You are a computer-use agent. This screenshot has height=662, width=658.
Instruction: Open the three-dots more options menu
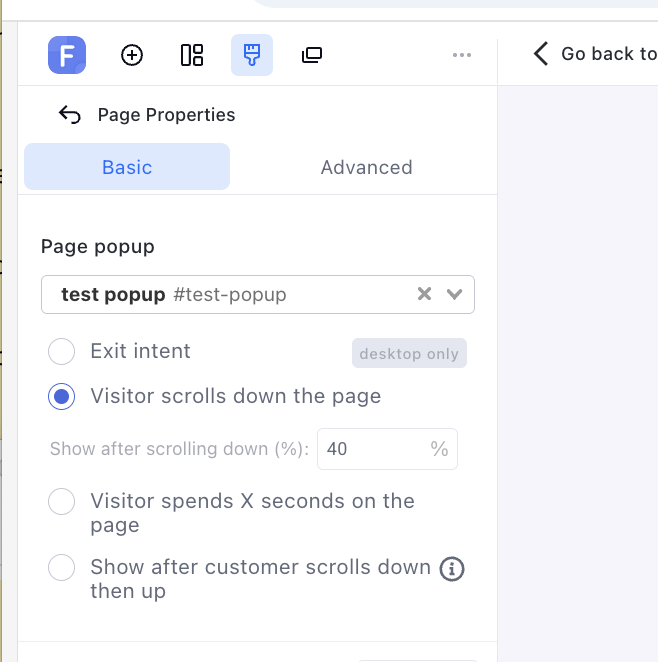click(462, 55)
